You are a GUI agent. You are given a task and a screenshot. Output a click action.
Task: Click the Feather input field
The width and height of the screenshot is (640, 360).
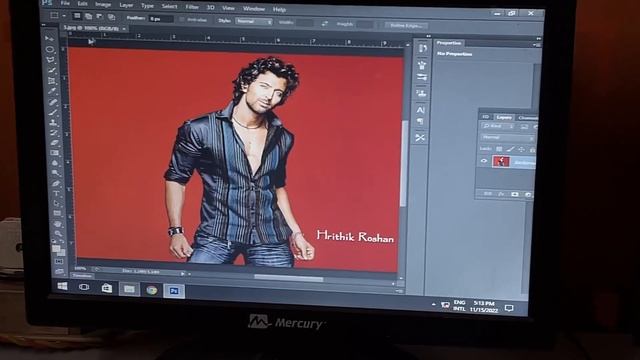coord(161,19)
